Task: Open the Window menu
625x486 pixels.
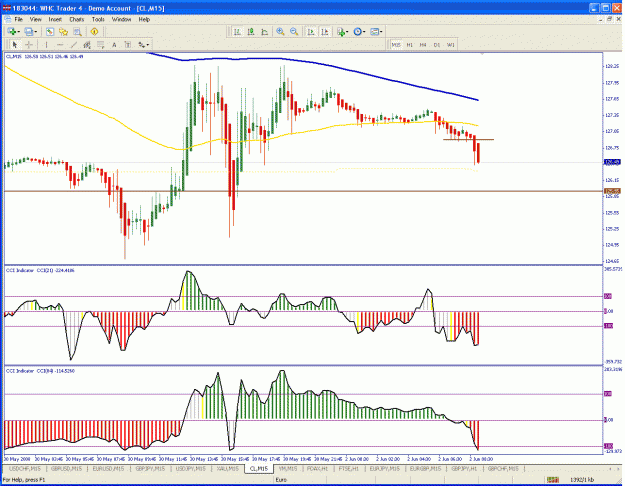Action: [121, 19]
